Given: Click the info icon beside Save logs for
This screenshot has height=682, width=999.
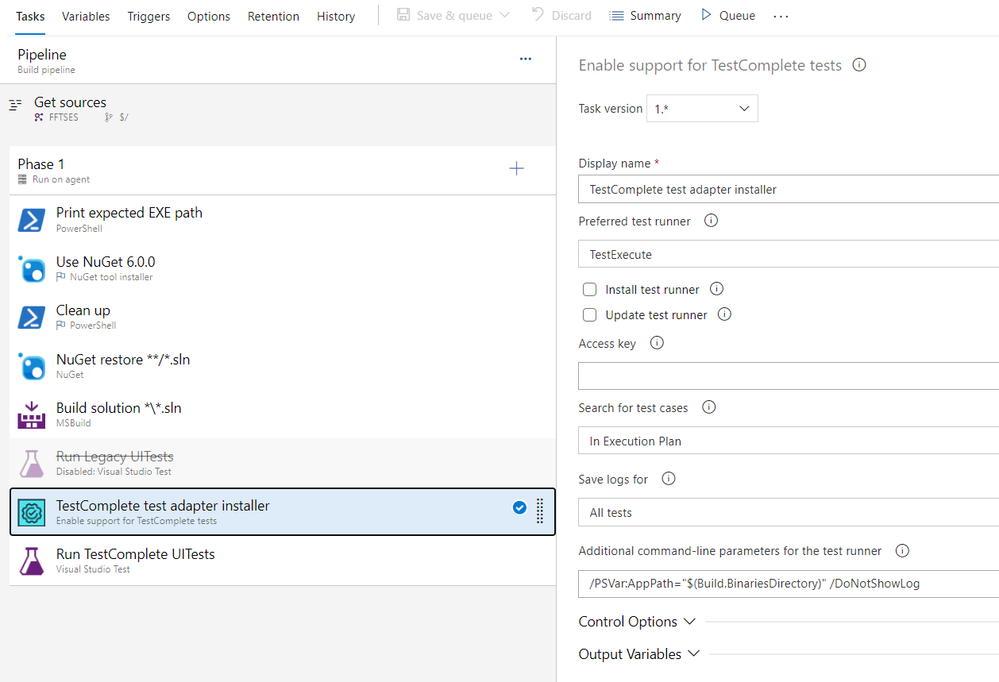Looking at the screenshot, I should click(669, 479).
